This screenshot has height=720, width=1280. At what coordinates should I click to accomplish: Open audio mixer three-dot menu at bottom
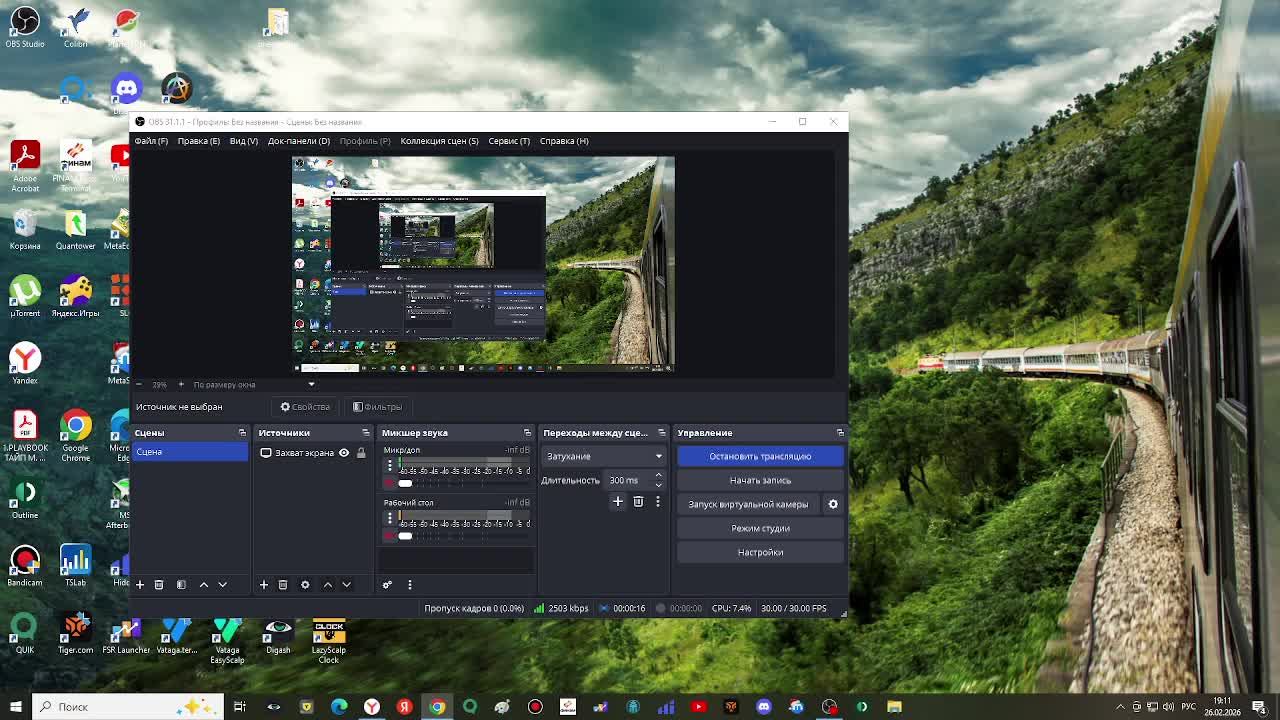[409, 585]
